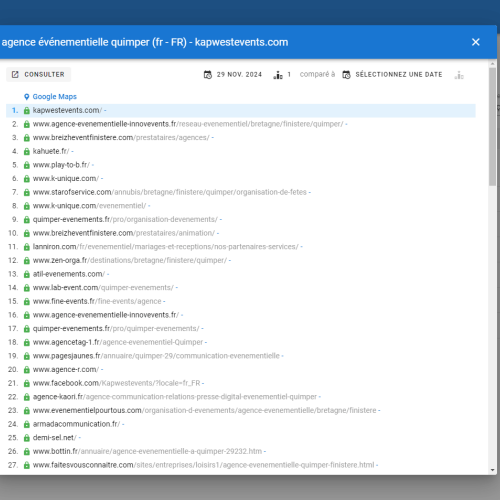The width and height of the screenshot is (500, 500).
Task: Open quimper-evenements.fr/pro/quimper-evenements/ link
Action: coord(116,329)
